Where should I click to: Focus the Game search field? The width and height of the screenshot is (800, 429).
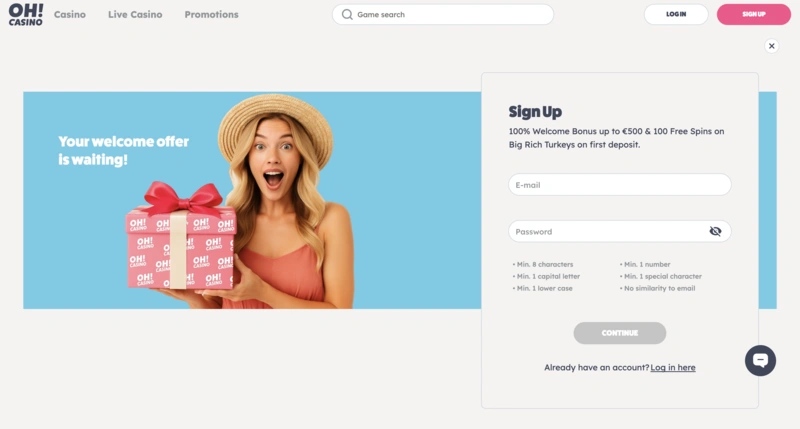(443, 14)
